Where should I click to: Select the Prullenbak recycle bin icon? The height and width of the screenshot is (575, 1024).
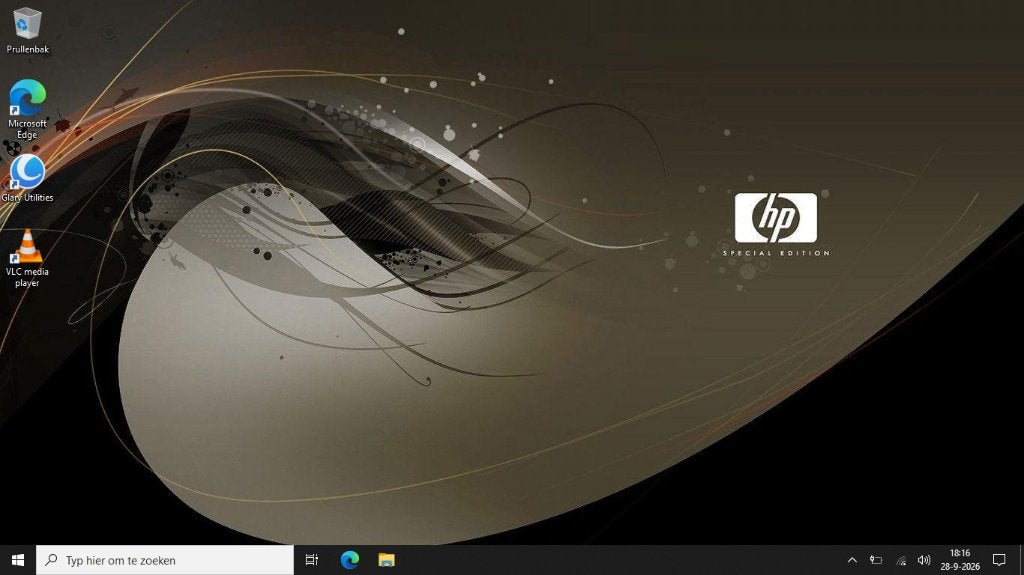(27, 30)
